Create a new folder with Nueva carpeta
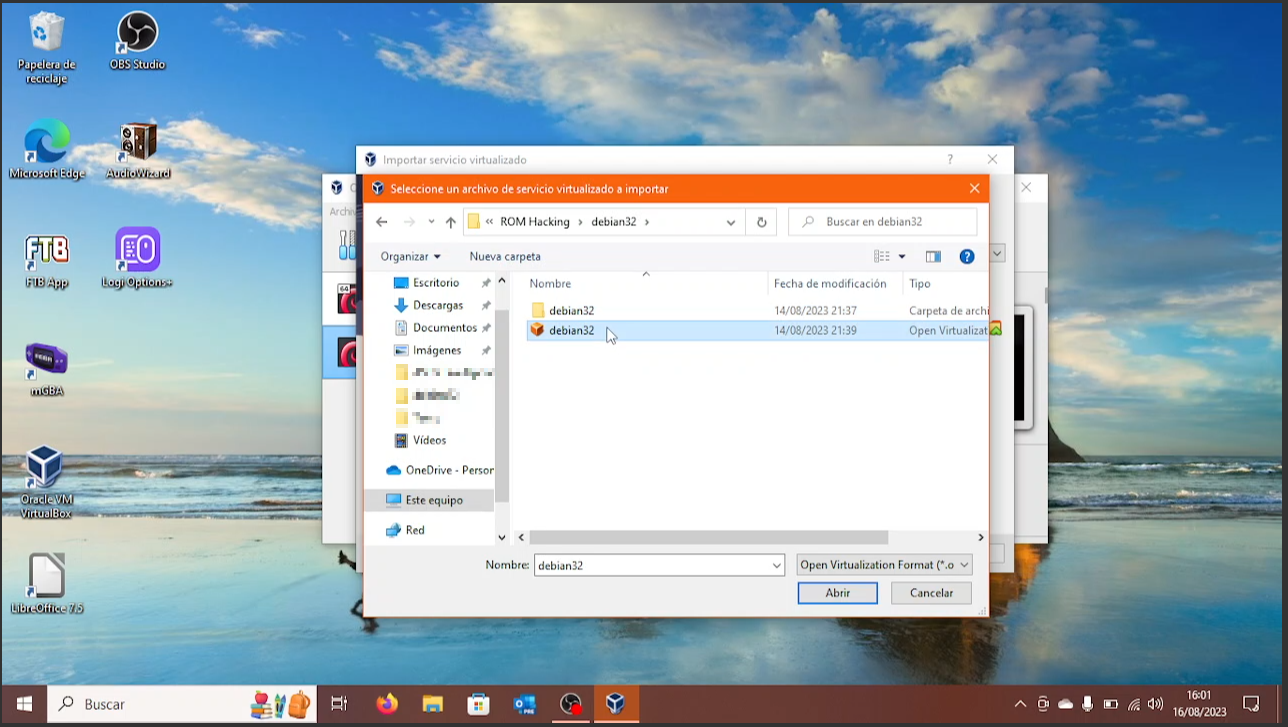Viewport: 1288px width, 727px height. (505, 257)
